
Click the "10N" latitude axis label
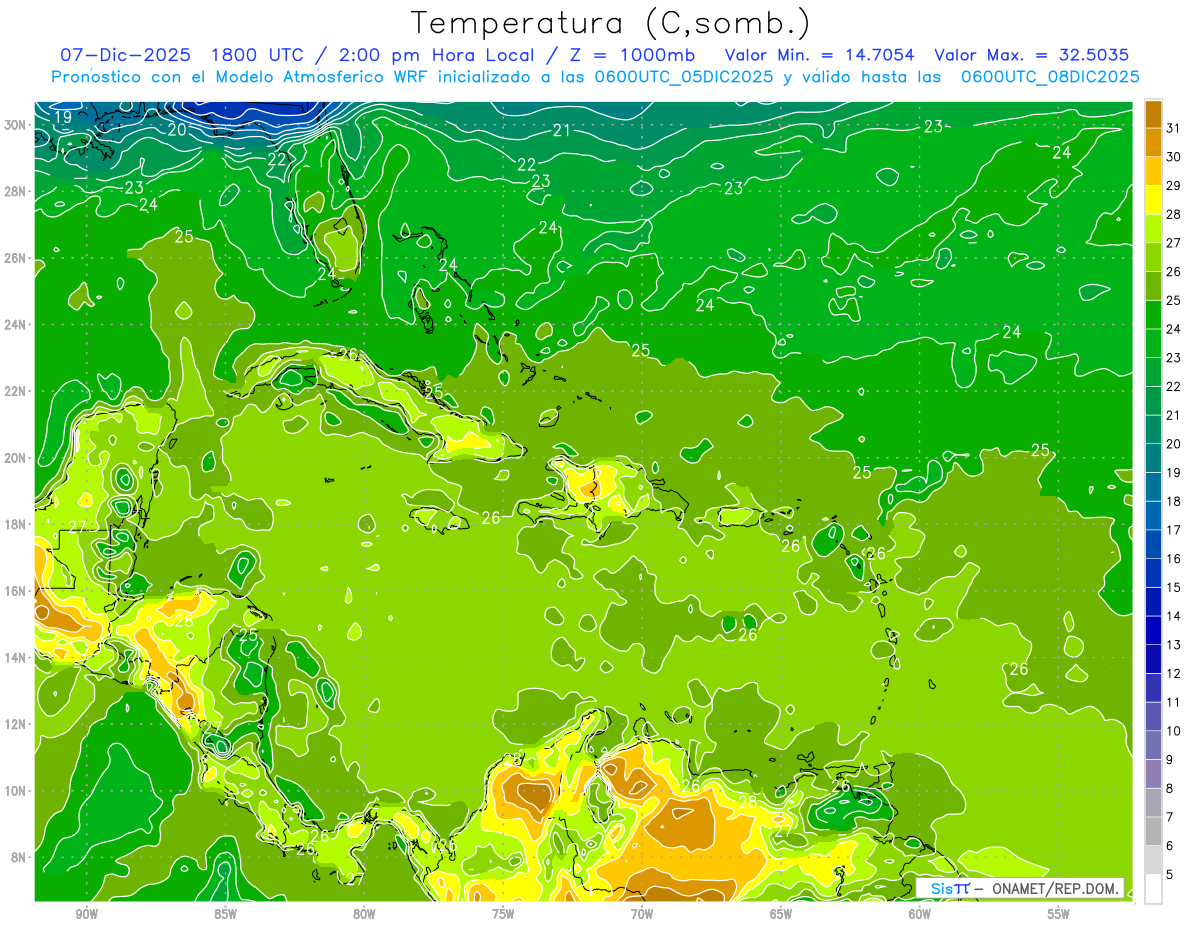point(14,790)
